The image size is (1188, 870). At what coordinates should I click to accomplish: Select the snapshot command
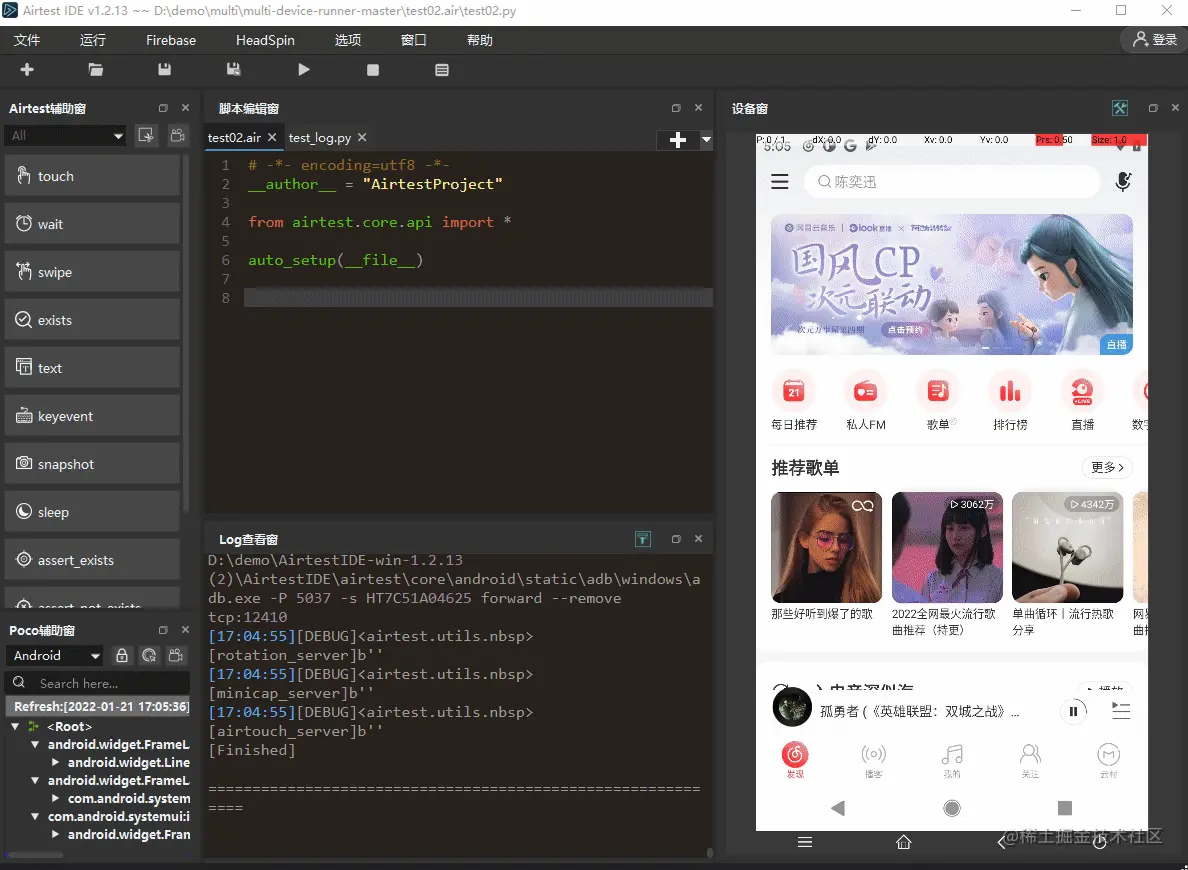point(92,464)
